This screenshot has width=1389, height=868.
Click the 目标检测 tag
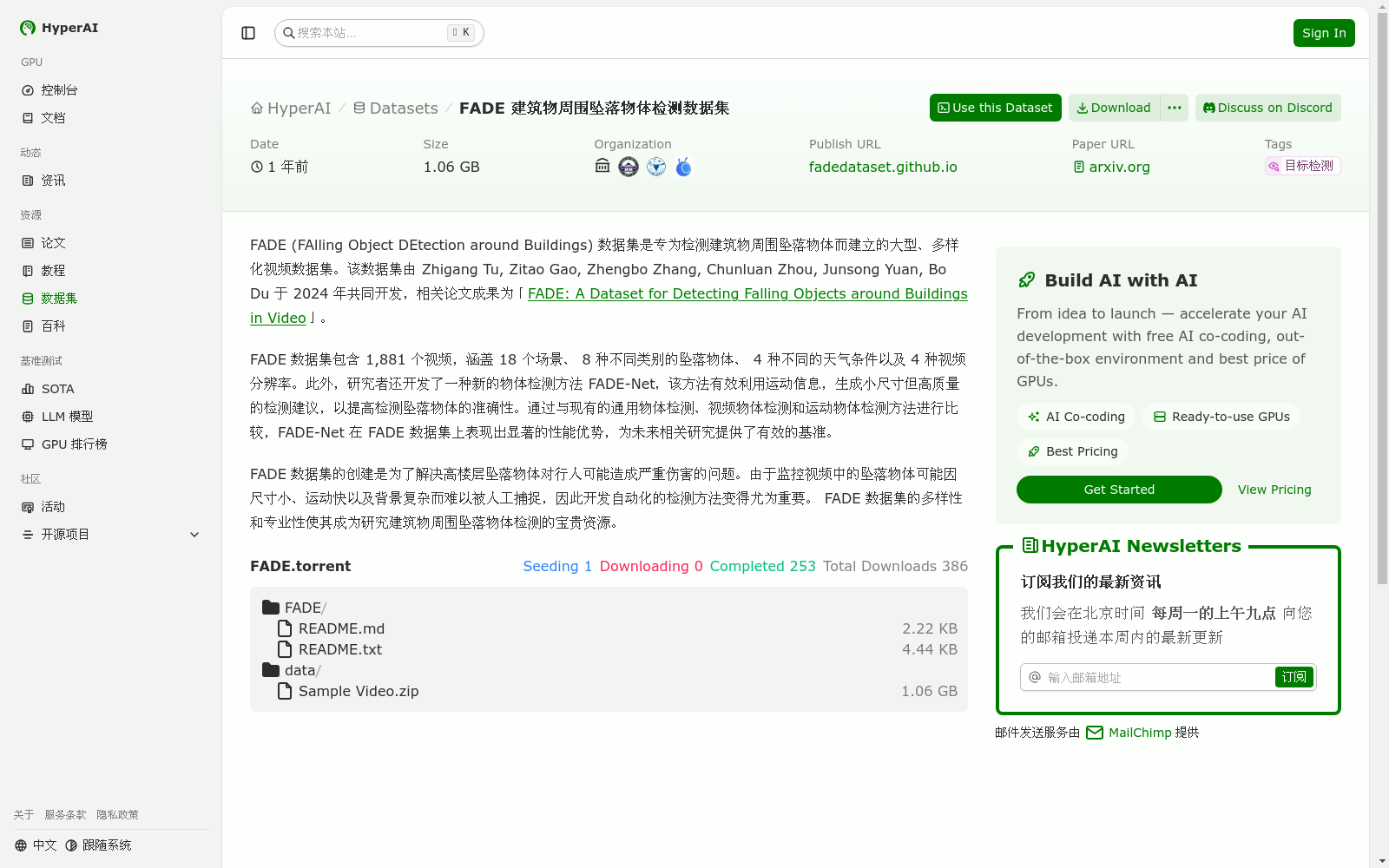[1302, 166]
